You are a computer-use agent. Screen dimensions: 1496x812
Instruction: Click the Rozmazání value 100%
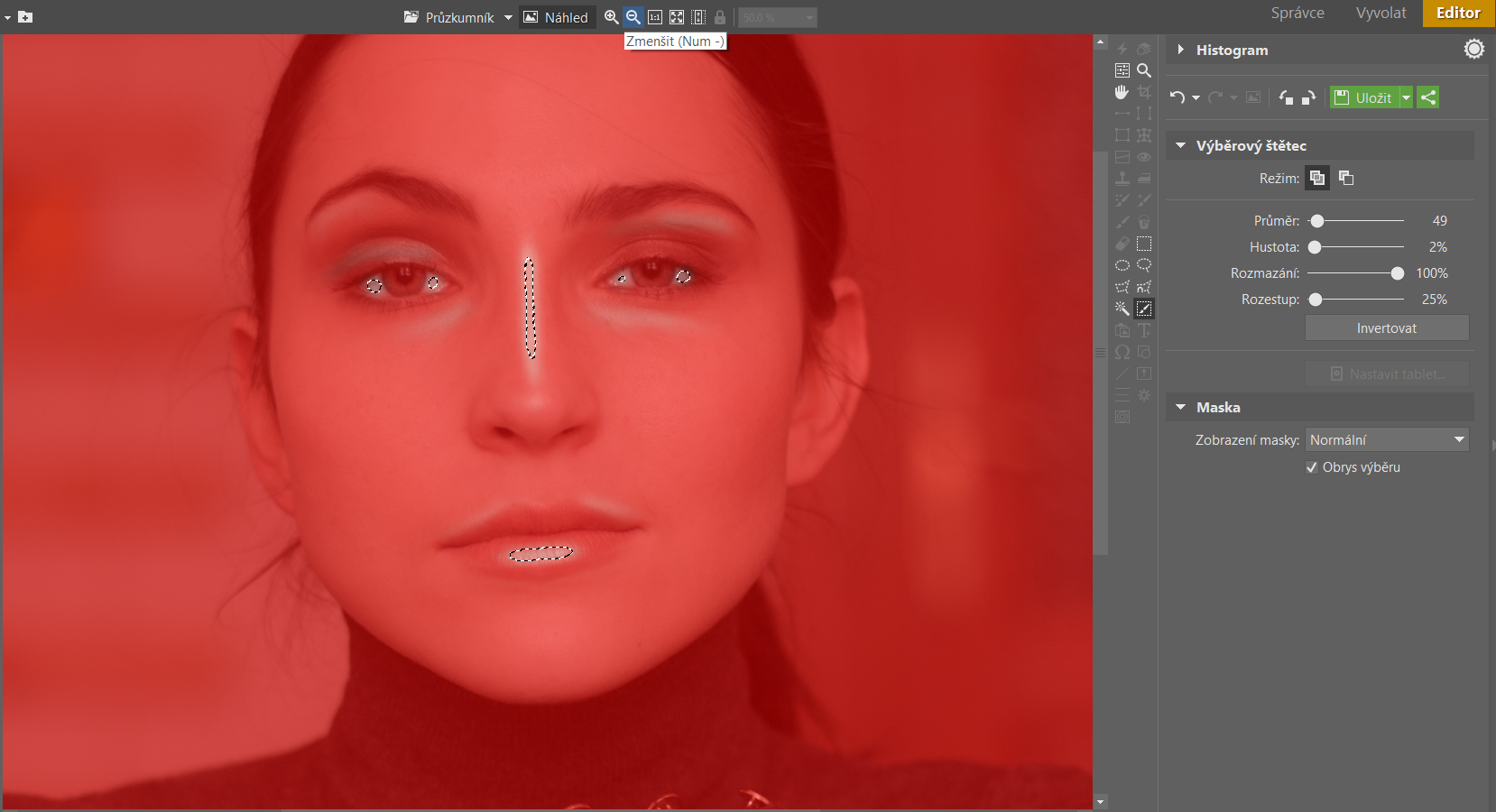tap(1432, 273)
